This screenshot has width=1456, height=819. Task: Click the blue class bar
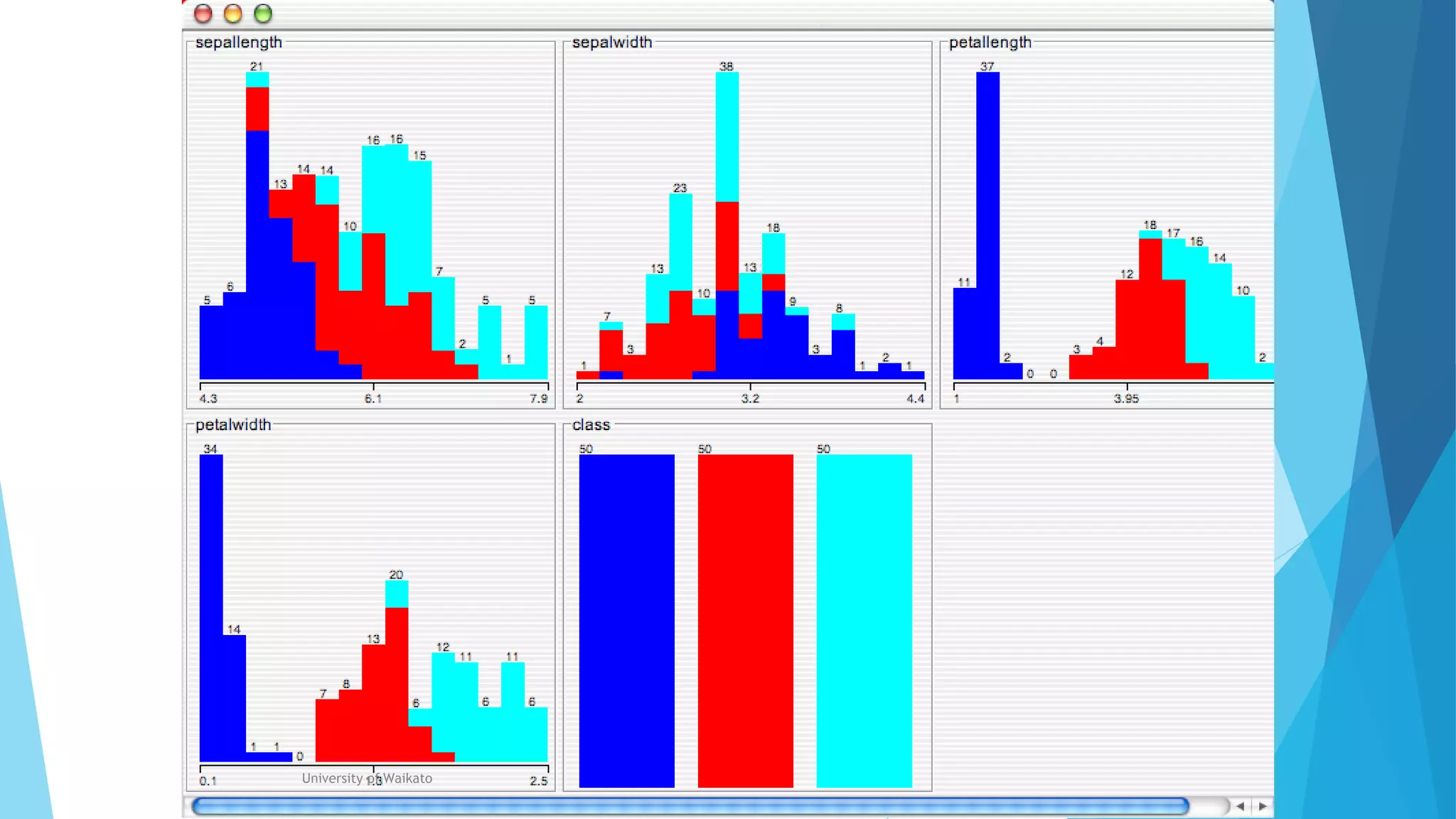(x=626, y=620)
